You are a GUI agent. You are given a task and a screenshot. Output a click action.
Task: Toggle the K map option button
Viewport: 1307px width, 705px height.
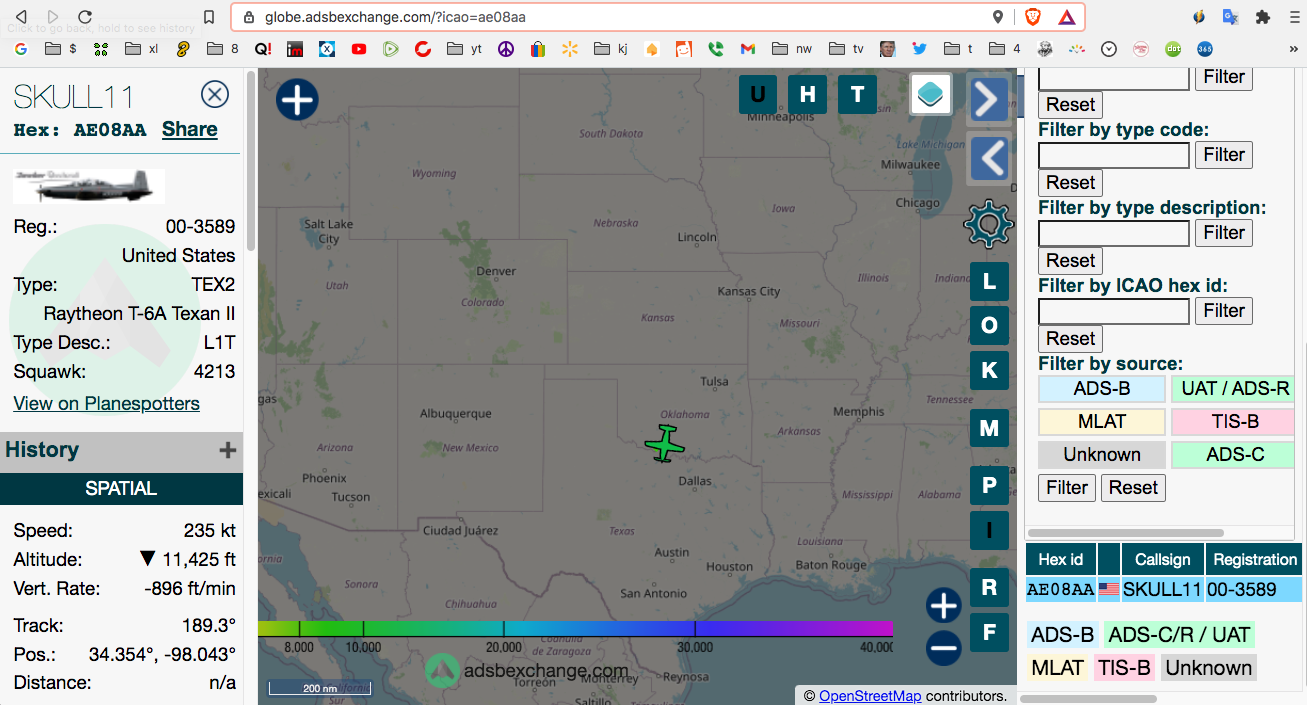tap(989, 371)
